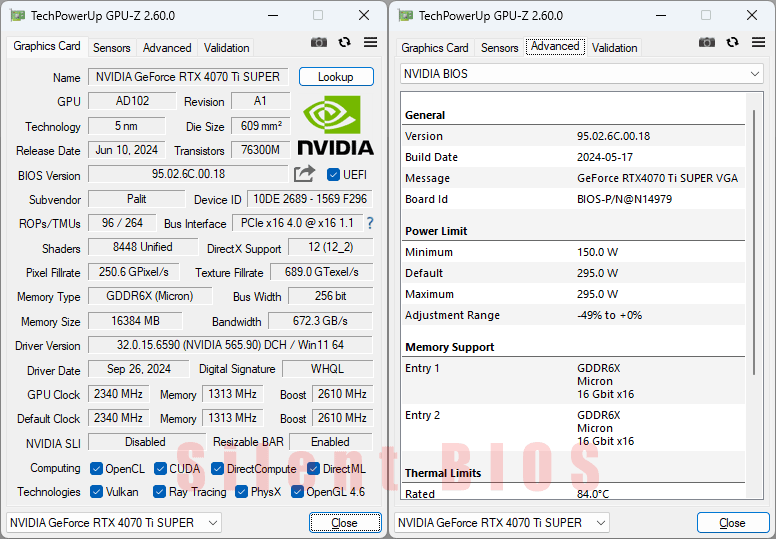Click the Lookup button
The image size is (776, 539).
coord(336,77)
